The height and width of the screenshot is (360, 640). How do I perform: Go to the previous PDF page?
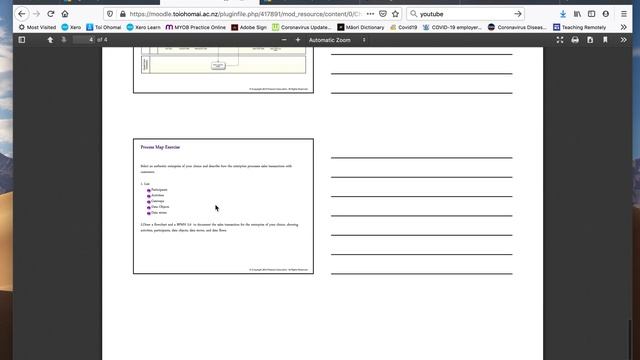[50, 40]
